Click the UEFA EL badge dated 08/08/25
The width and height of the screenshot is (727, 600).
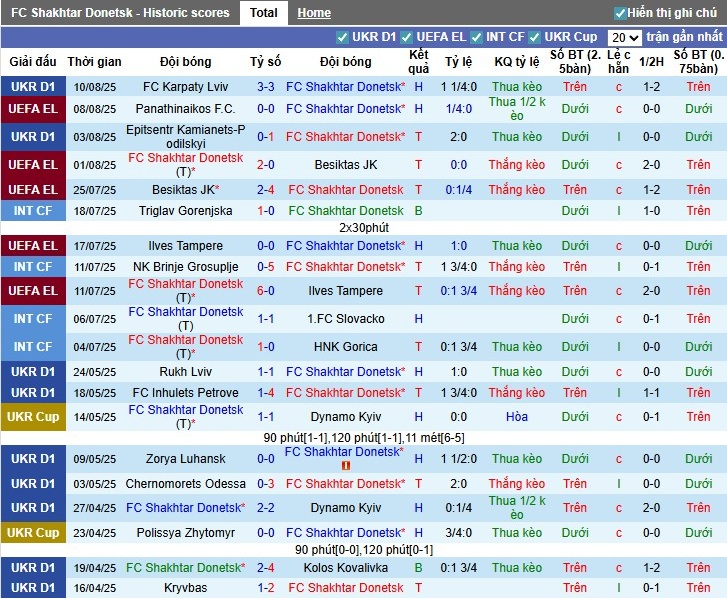tap(33, 109)
